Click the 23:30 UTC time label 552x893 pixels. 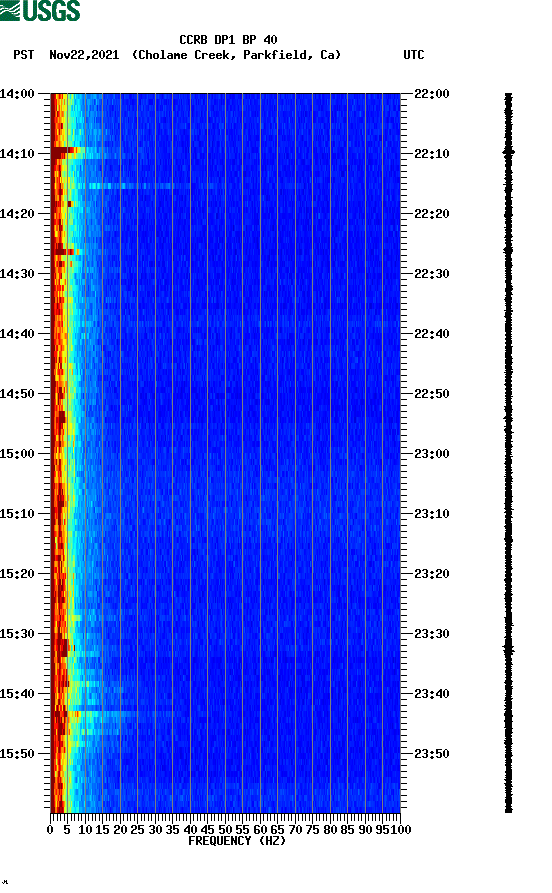(432, 634)
